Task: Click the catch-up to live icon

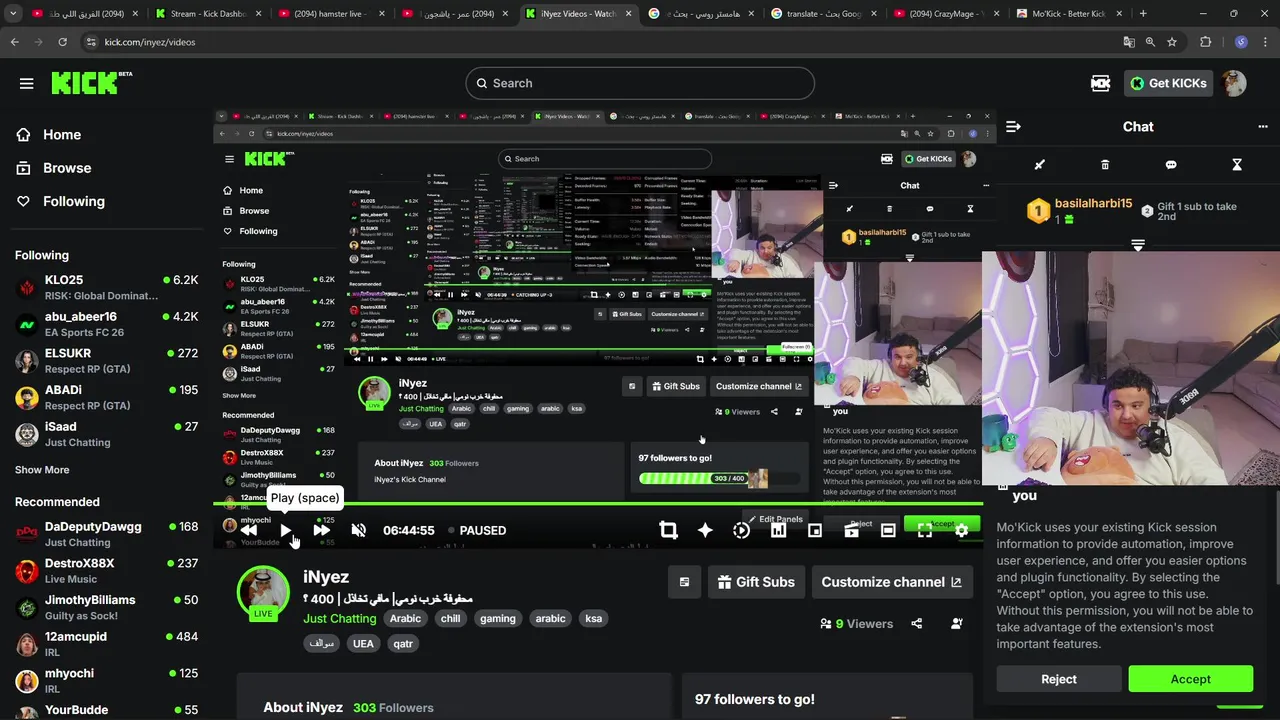Action: (x=741, y=530)
